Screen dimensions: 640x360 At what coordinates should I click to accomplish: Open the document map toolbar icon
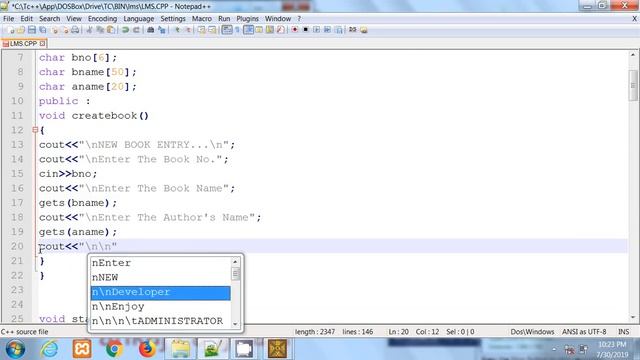coord(270,30)
